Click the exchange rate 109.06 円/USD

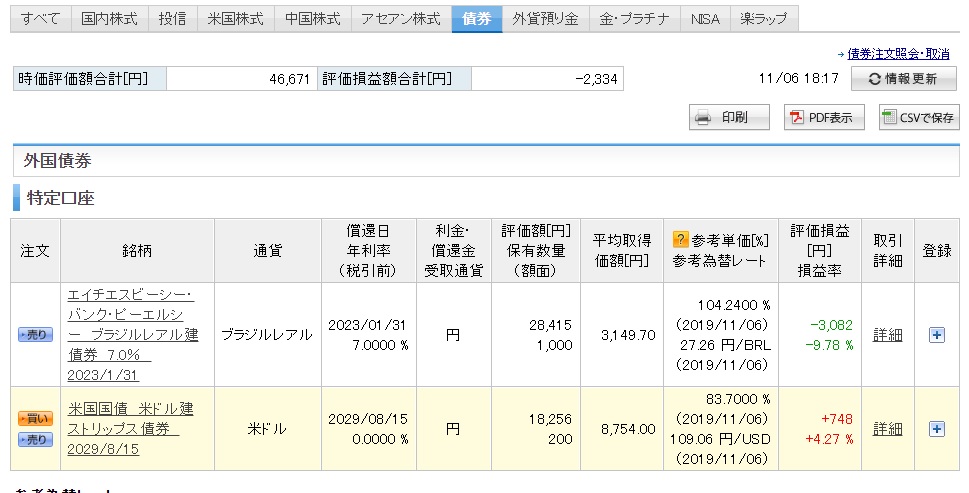click(721, 439)
